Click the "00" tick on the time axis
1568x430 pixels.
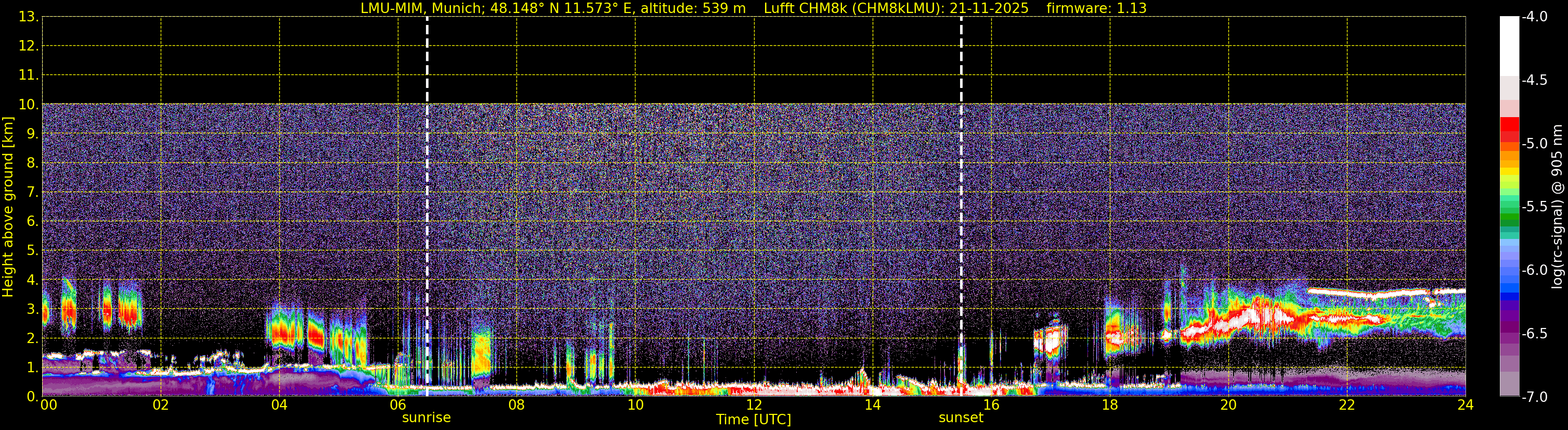click(49, 405)
